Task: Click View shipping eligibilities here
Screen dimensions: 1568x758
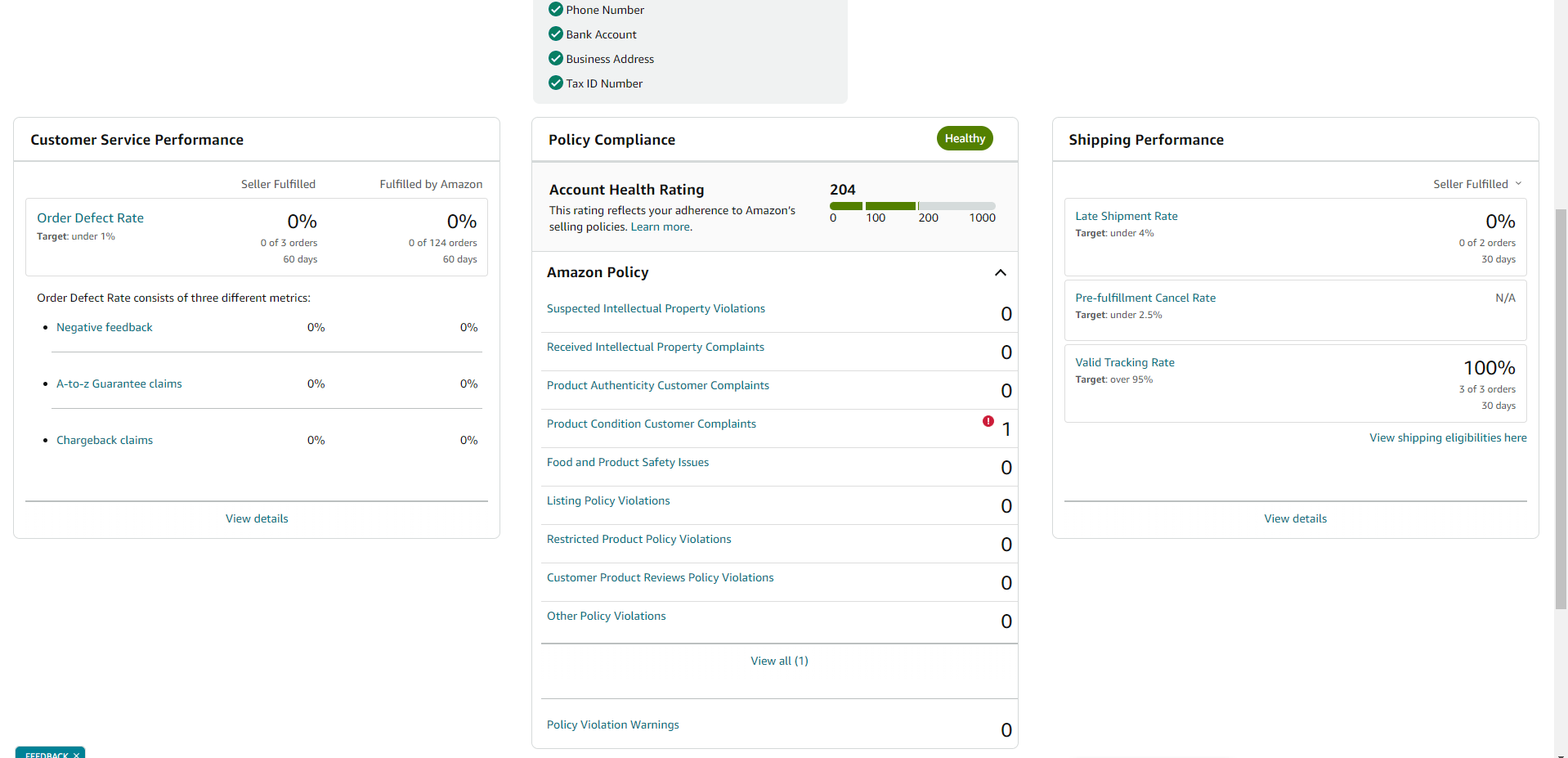Action: pyautogui.click(x=1448, y=437)
